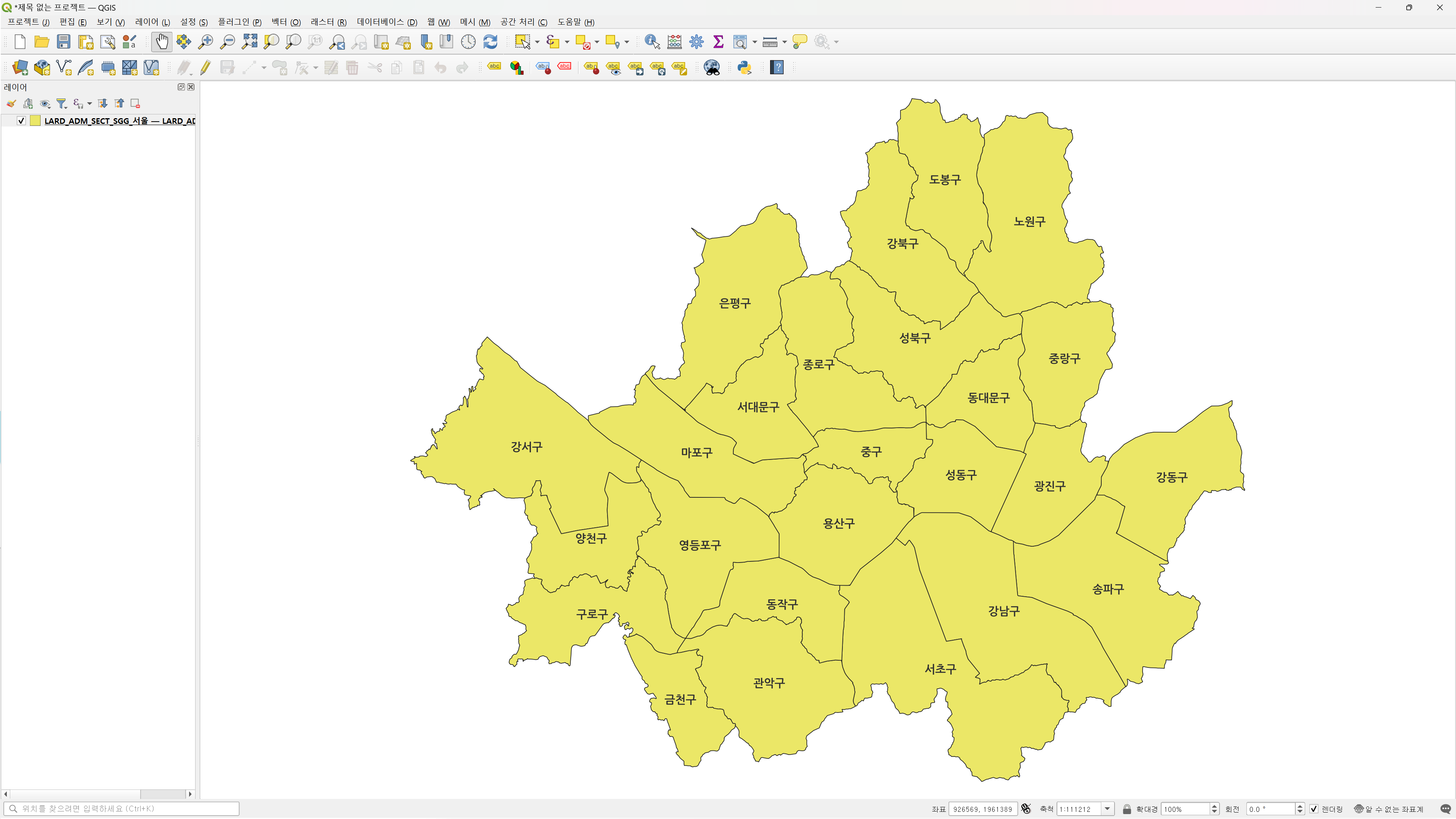Click the Refresh map icon

(x=490, y=41)
